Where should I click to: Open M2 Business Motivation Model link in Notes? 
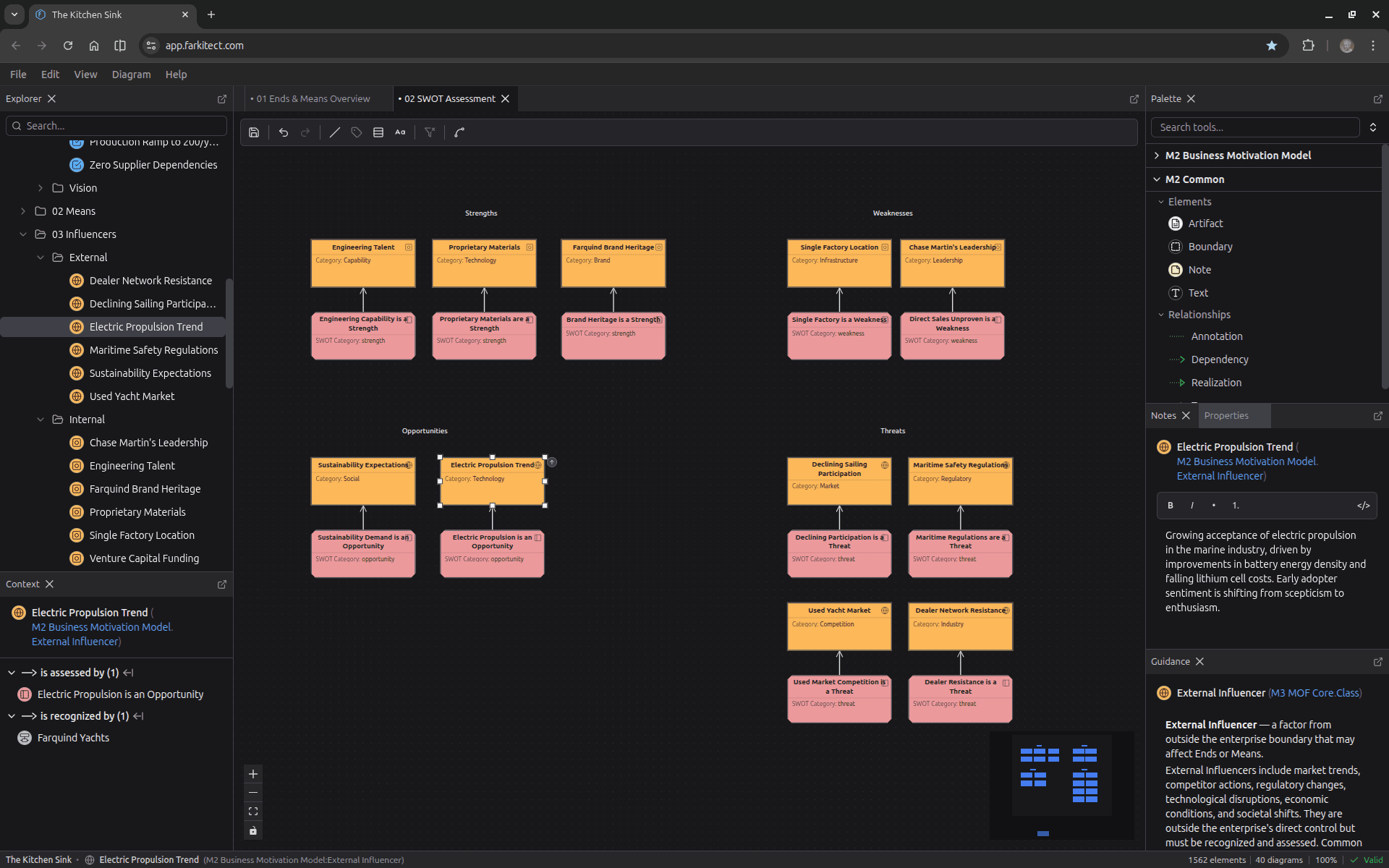1246,461
